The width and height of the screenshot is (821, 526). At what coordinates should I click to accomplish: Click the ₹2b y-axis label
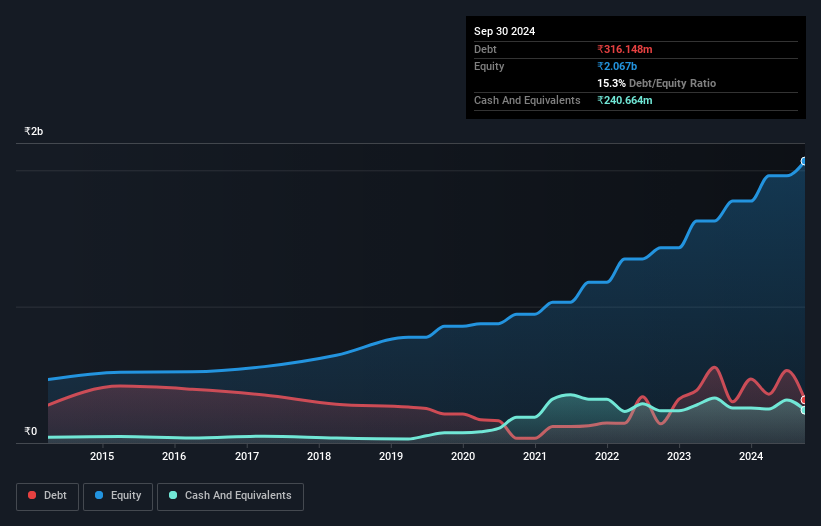tap(34, 131)
